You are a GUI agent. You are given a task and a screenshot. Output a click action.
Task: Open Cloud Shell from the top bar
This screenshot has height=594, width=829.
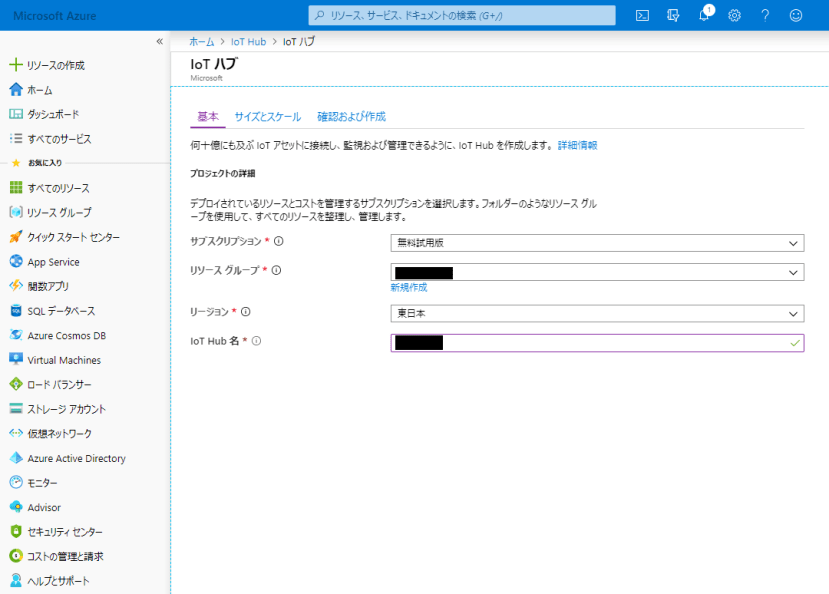click(x=642, y=16)
